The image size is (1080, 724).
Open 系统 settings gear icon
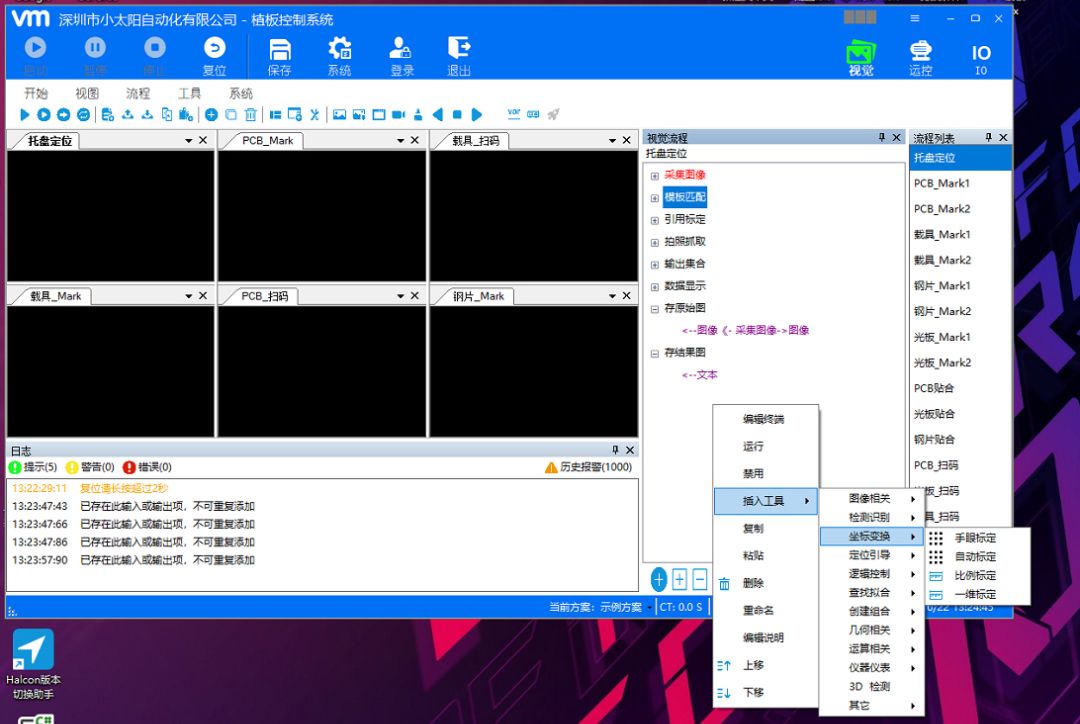pos(339,49)
